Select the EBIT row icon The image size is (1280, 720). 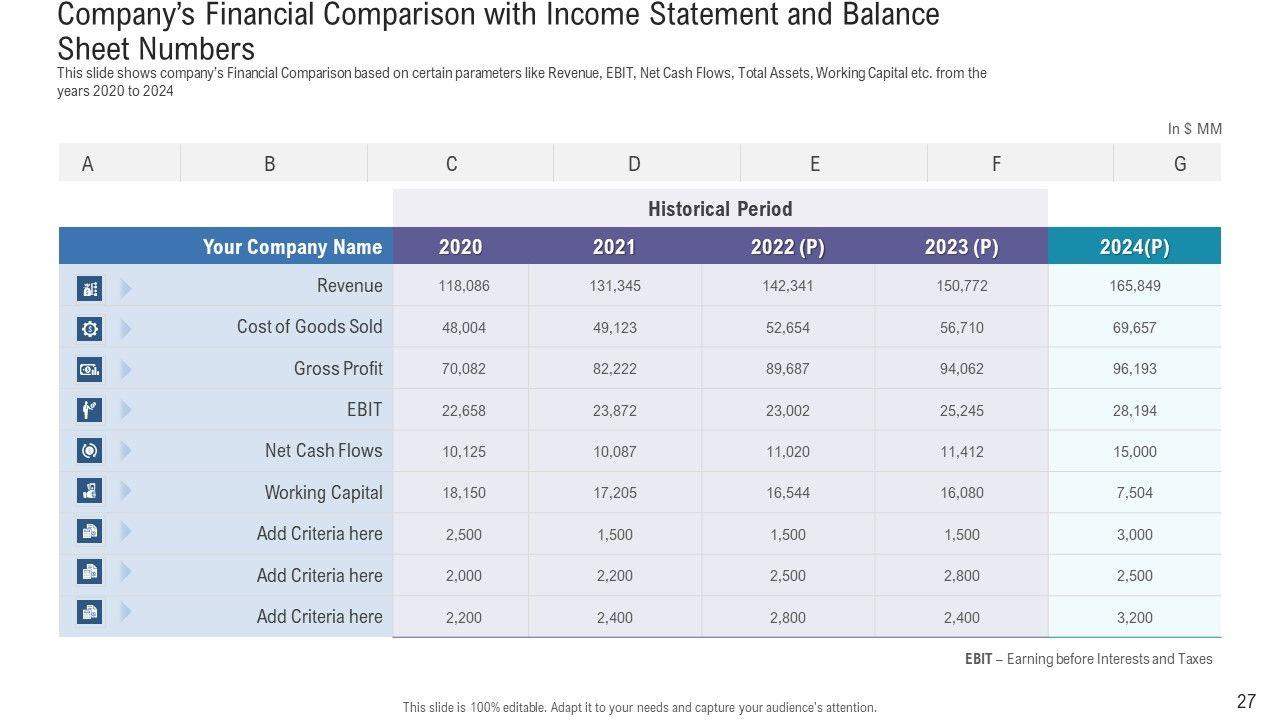(x=90, y=410)
